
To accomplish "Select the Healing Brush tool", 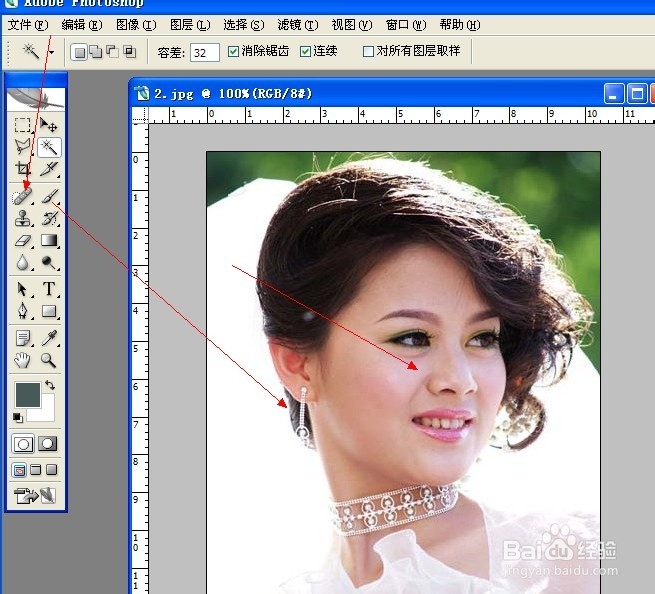I will (23, 196).
